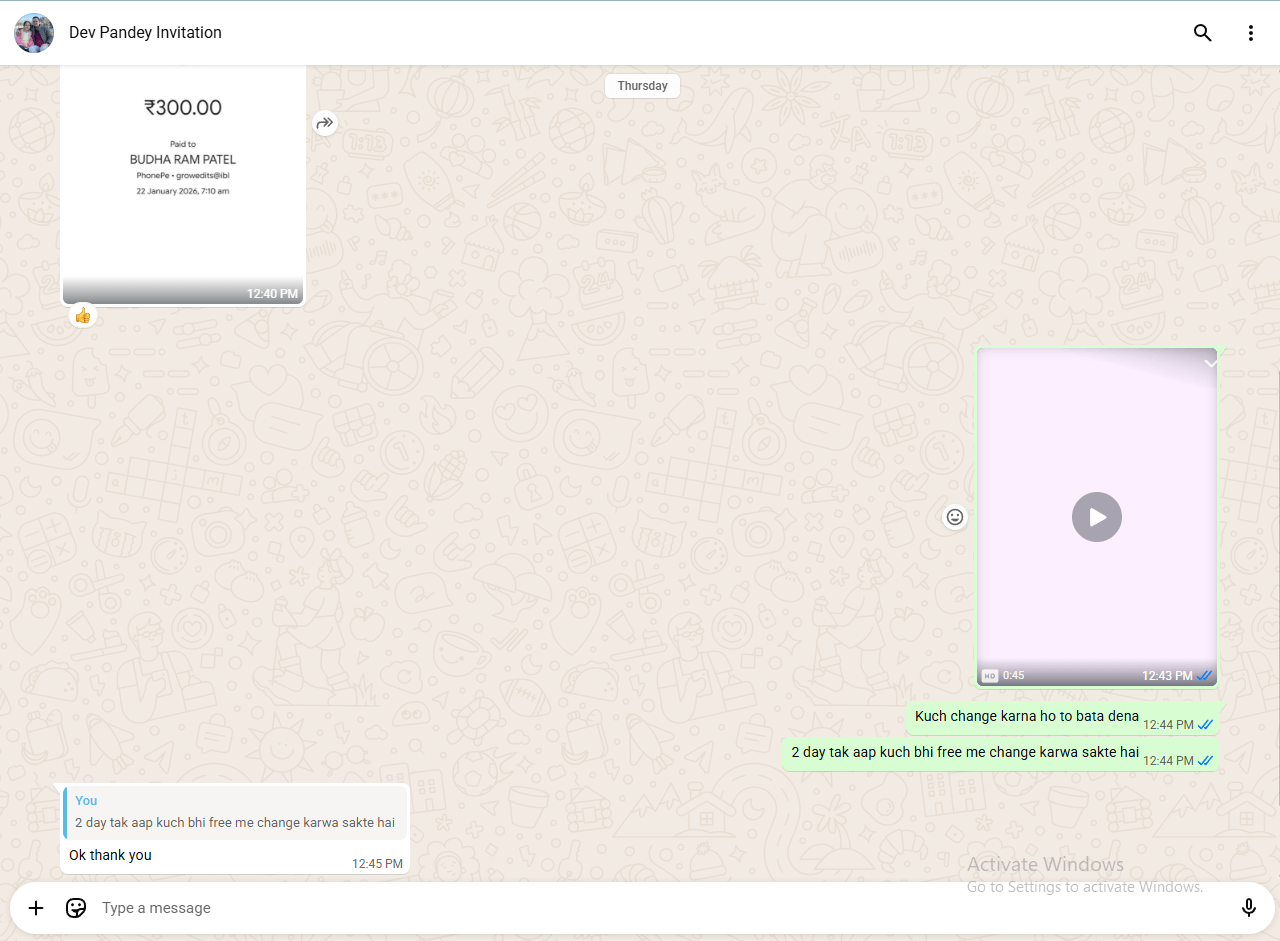Click the thumbs-up reaction under the payment image

[83, 316]
